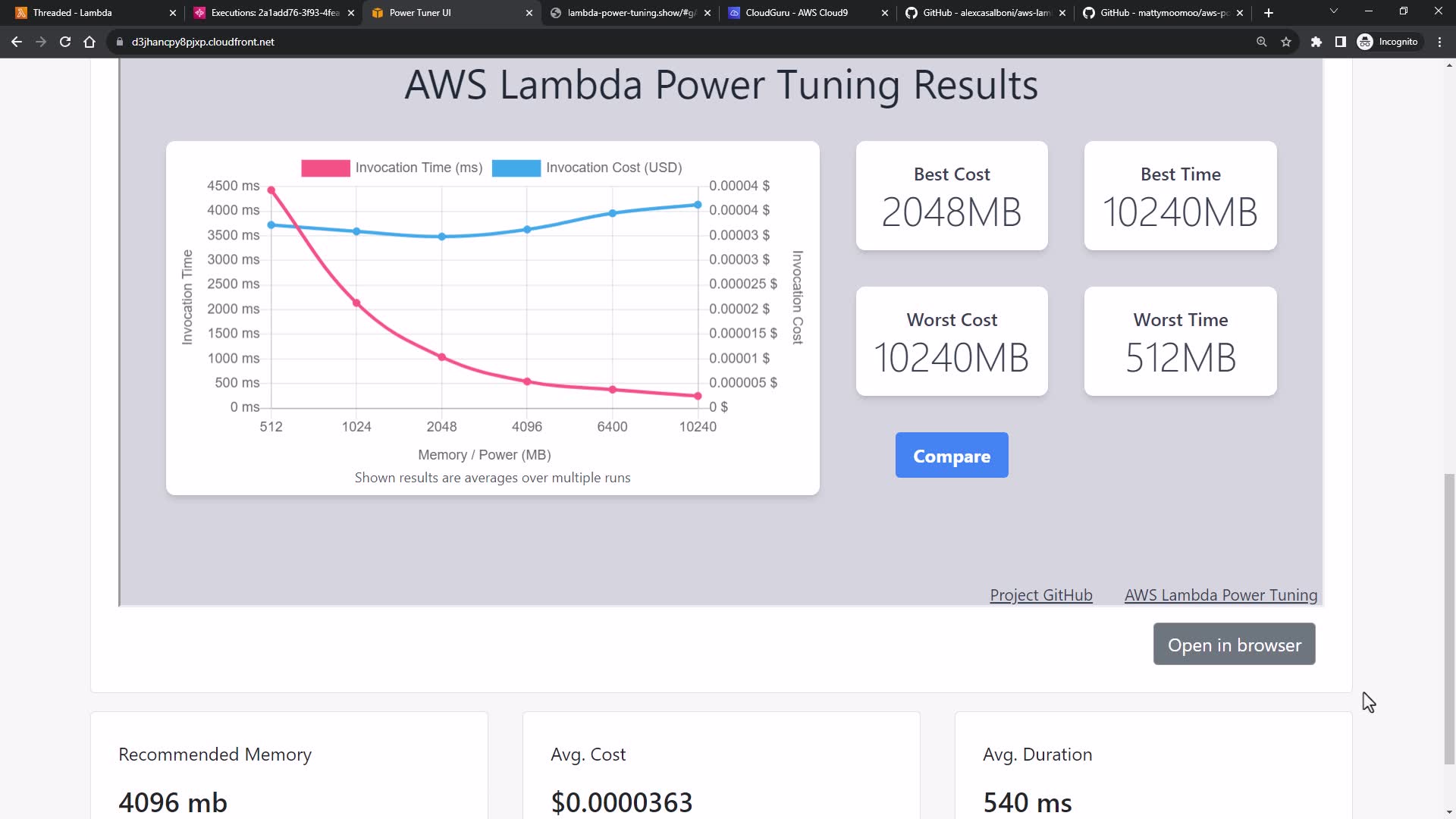The width and height of the screenshot is (1456, 819).
Task: Click the page vertical scrollbar thumb
Action: pyautogui.click(x=1449, y=618)
